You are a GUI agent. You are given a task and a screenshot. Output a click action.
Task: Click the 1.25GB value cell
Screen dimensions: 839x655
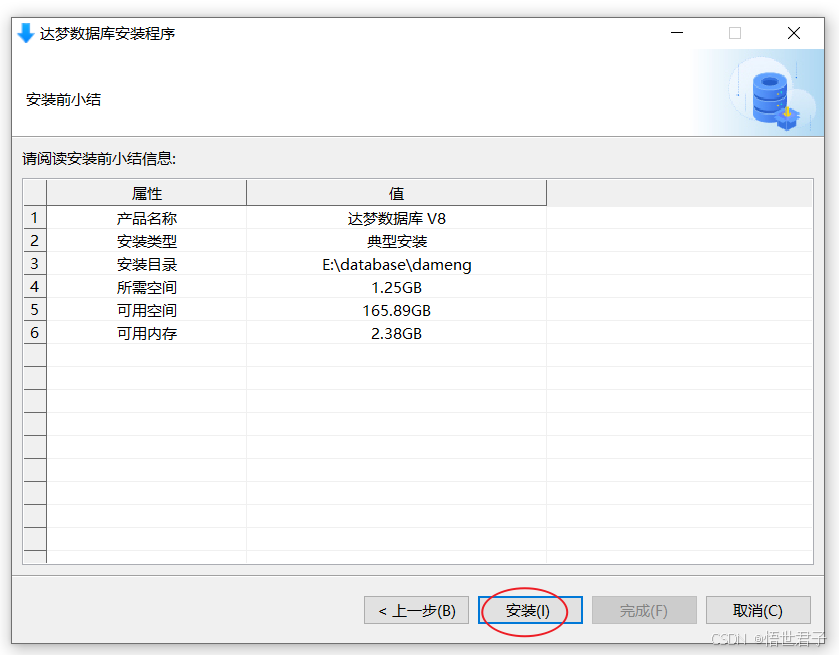396,287
